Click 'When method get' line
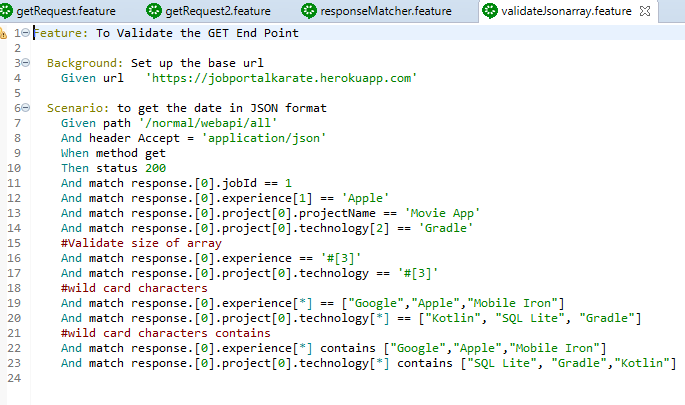Image resolution: width=685 pixels, height=405 pixels. point(113,153)
